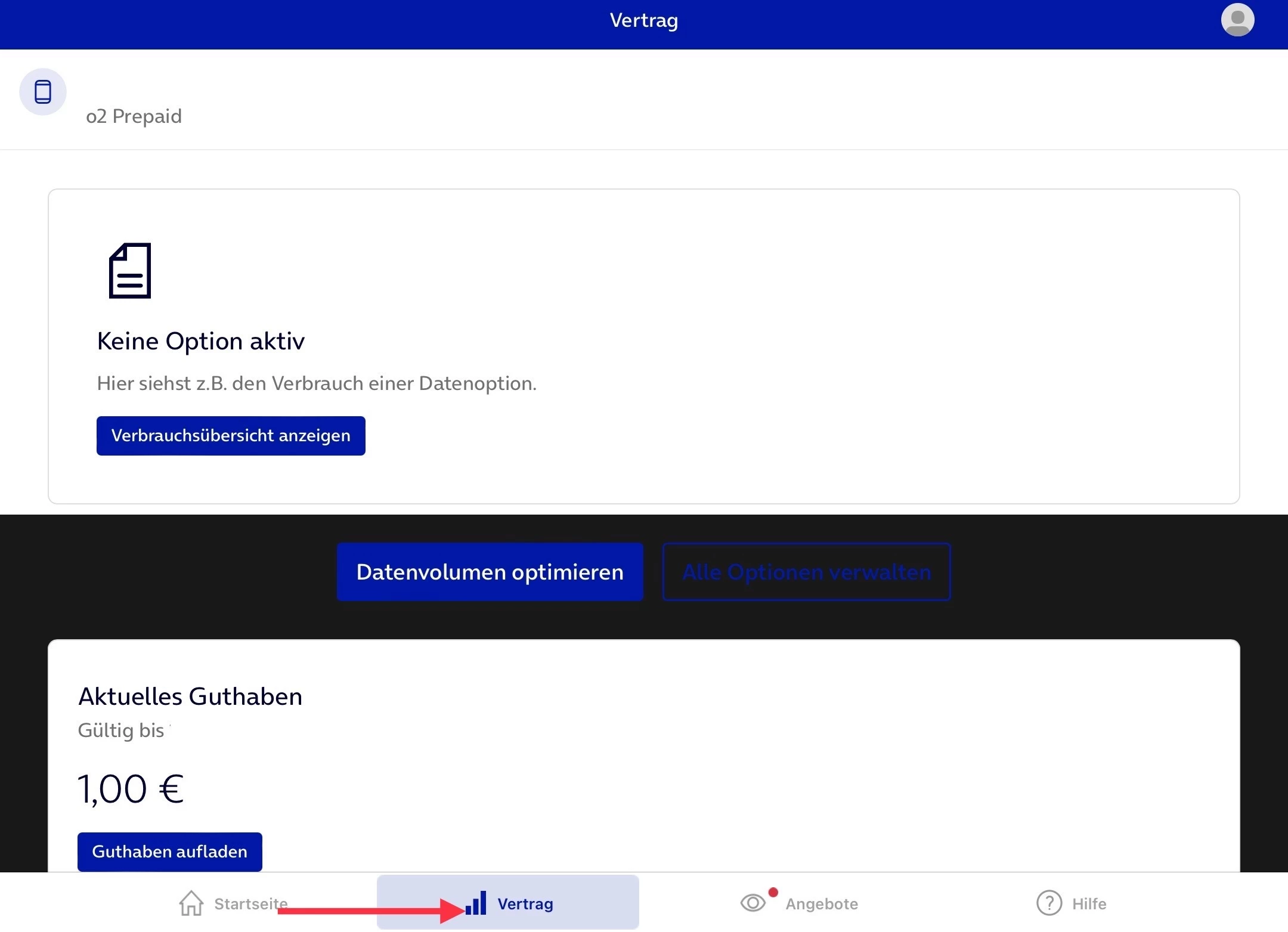Image resolution: width=1288 pixels, height=932 pixels.
Task: Click the 1,00 € balance amount
Action: point(131,789)
